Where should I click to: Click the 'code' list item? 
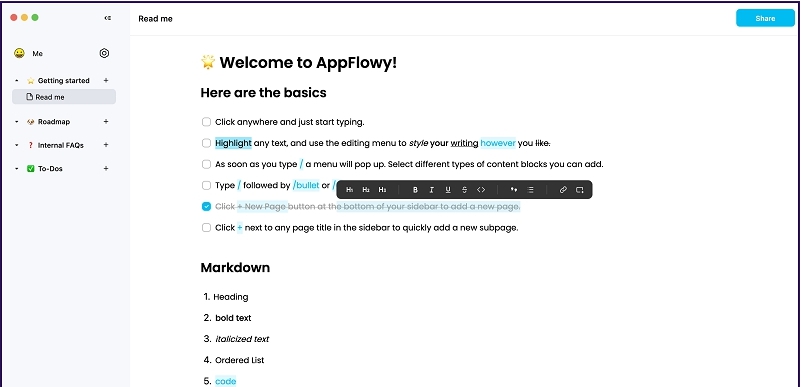(x=225, y=381)
